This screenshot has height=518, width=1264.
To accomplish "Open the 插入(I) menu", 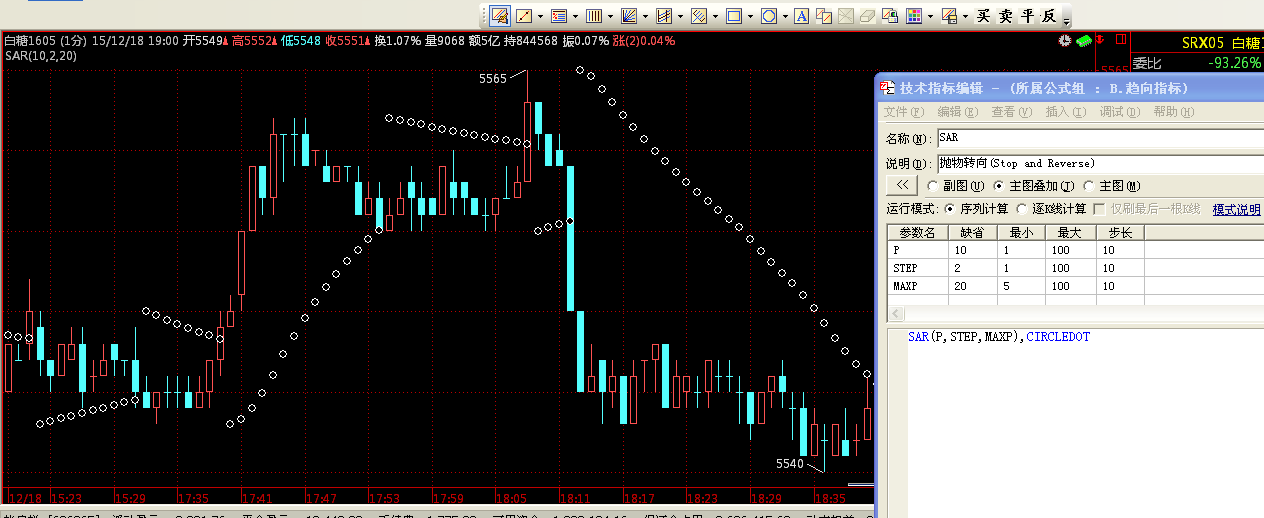I will pos(1065,112).
